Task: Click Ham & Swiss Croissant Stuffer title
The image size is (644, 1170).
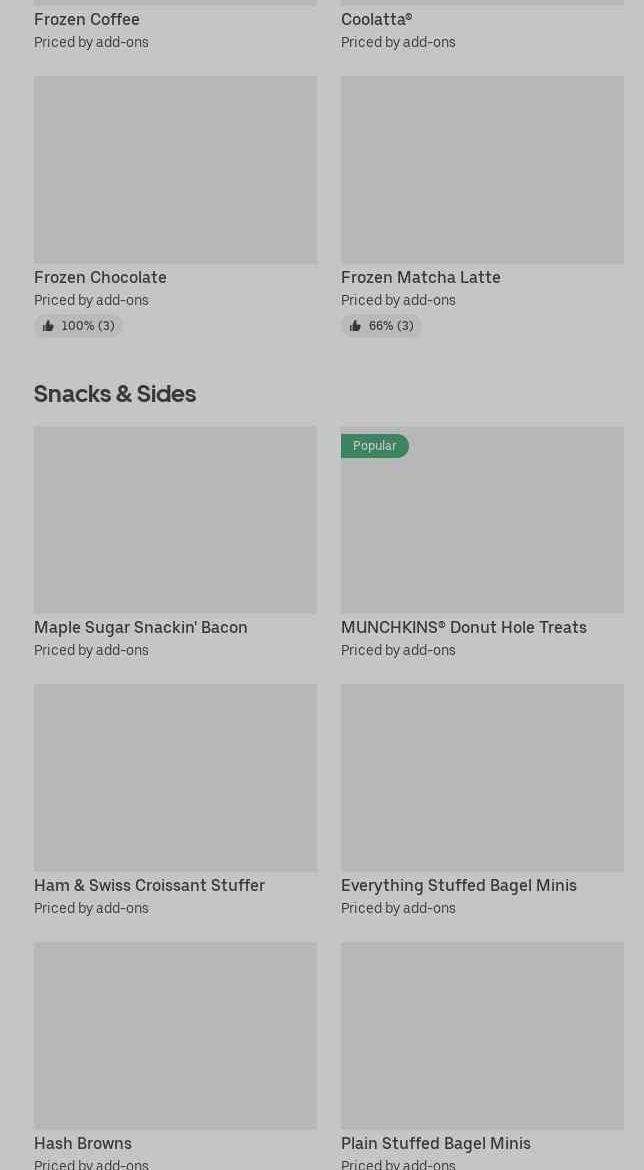Action: [x=149, y=885]
